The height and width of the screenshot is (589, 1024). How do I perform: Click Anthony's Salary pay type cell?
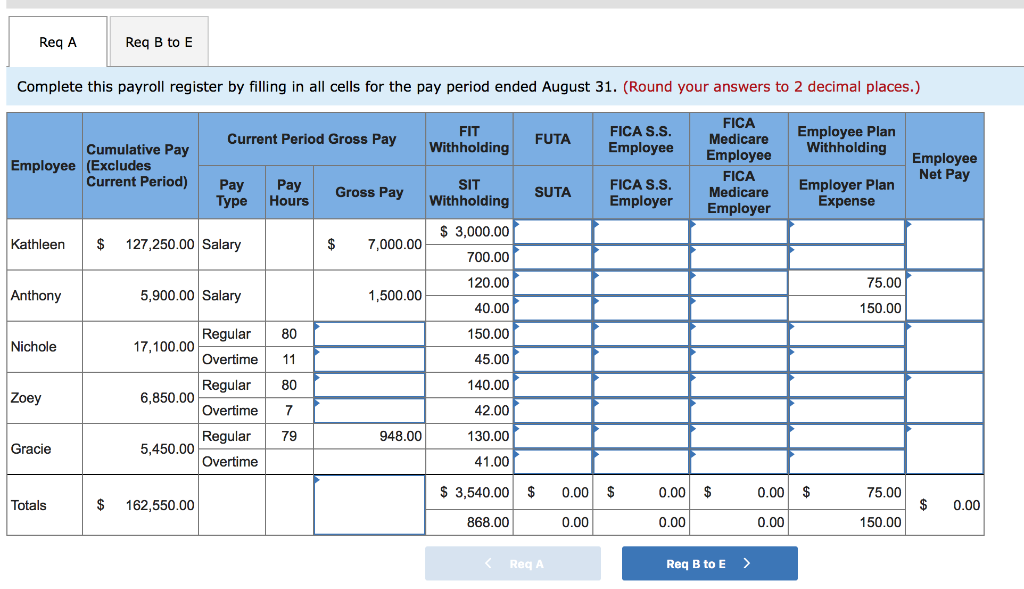tap(232, 296)
